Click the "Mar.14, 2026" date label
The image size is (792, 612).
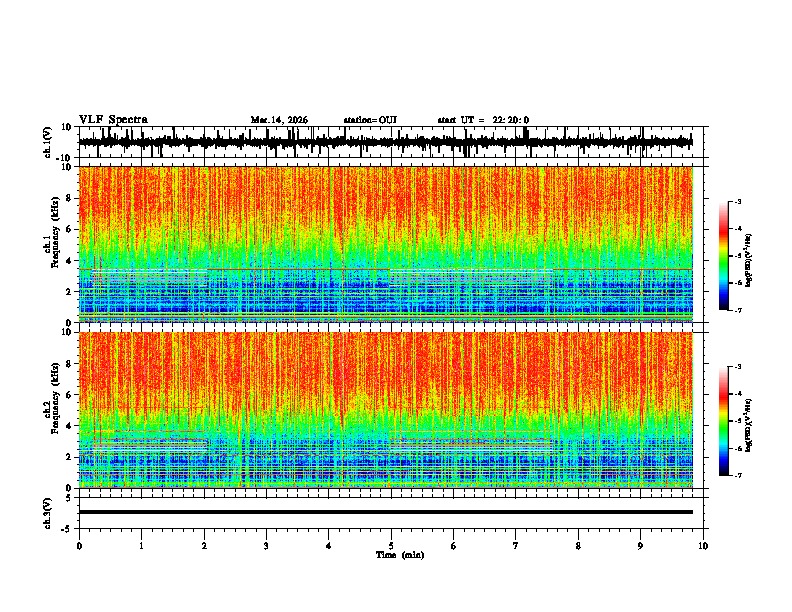279,120
